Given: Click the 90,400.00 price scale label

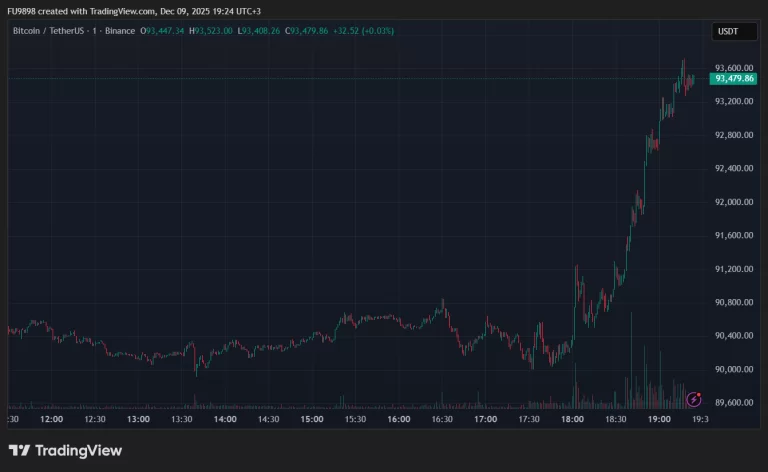Looking at the screenshot, I should pyautogui.click(x=733, y=336).
